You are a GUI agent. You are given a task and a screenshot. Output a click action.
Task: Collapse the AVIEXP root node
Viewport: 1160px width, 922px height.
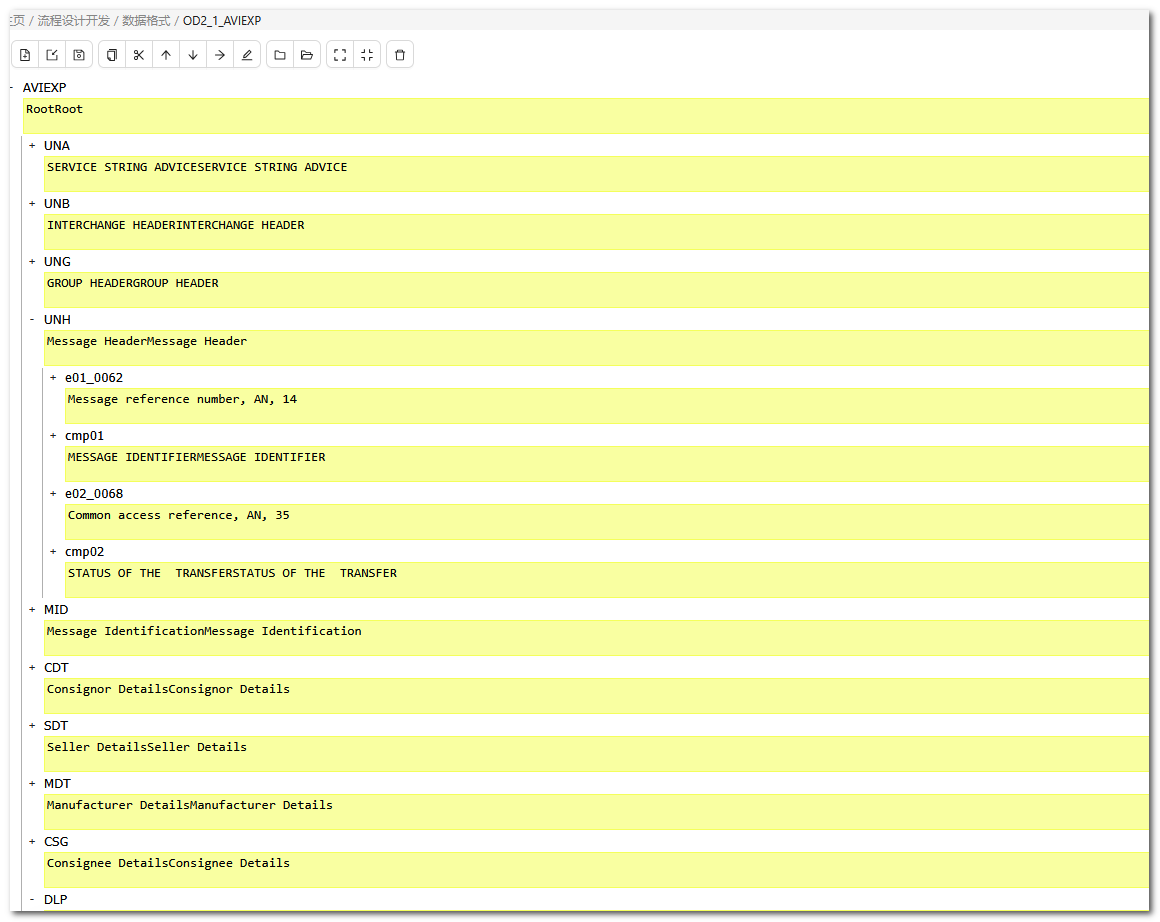coord(11,88)
